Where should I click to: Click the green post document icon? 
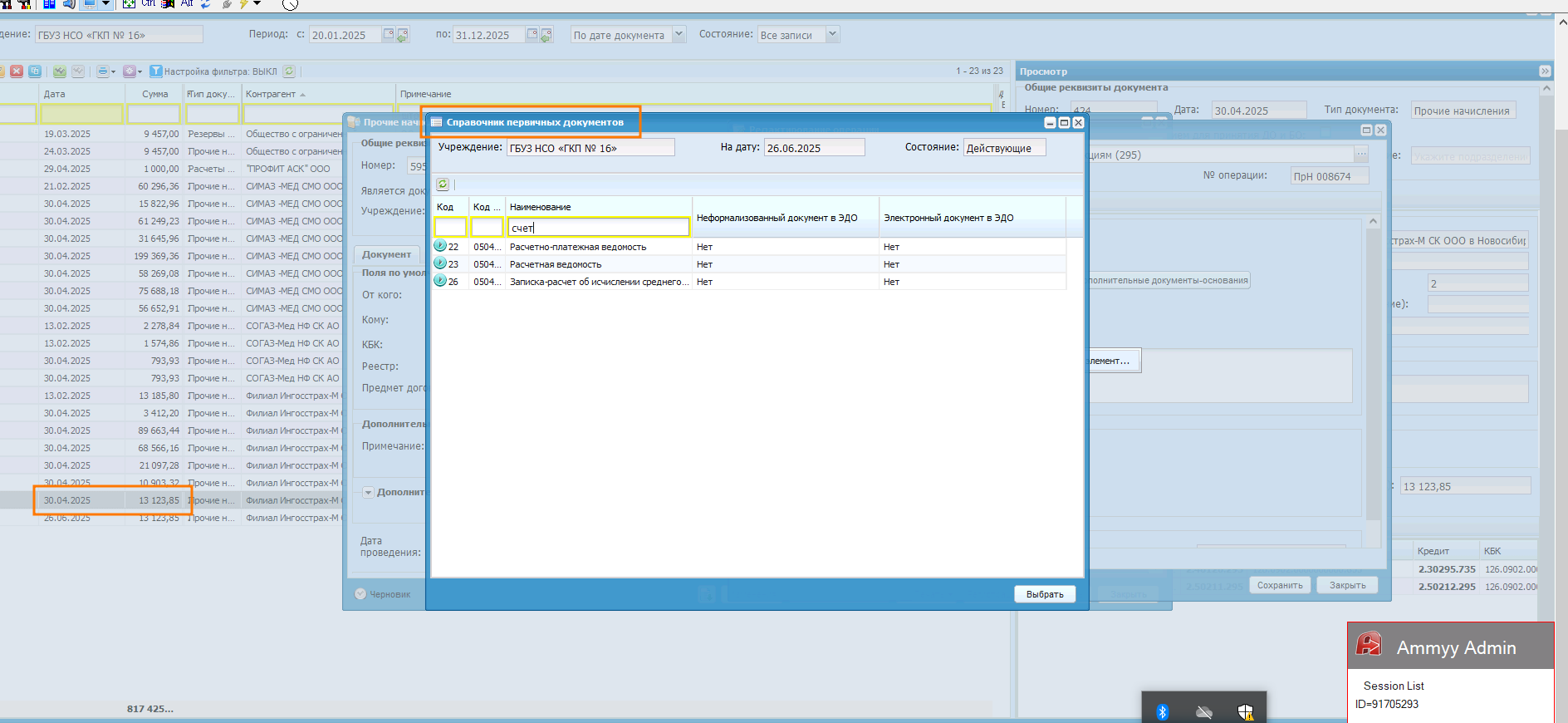(x=60, y=71)
